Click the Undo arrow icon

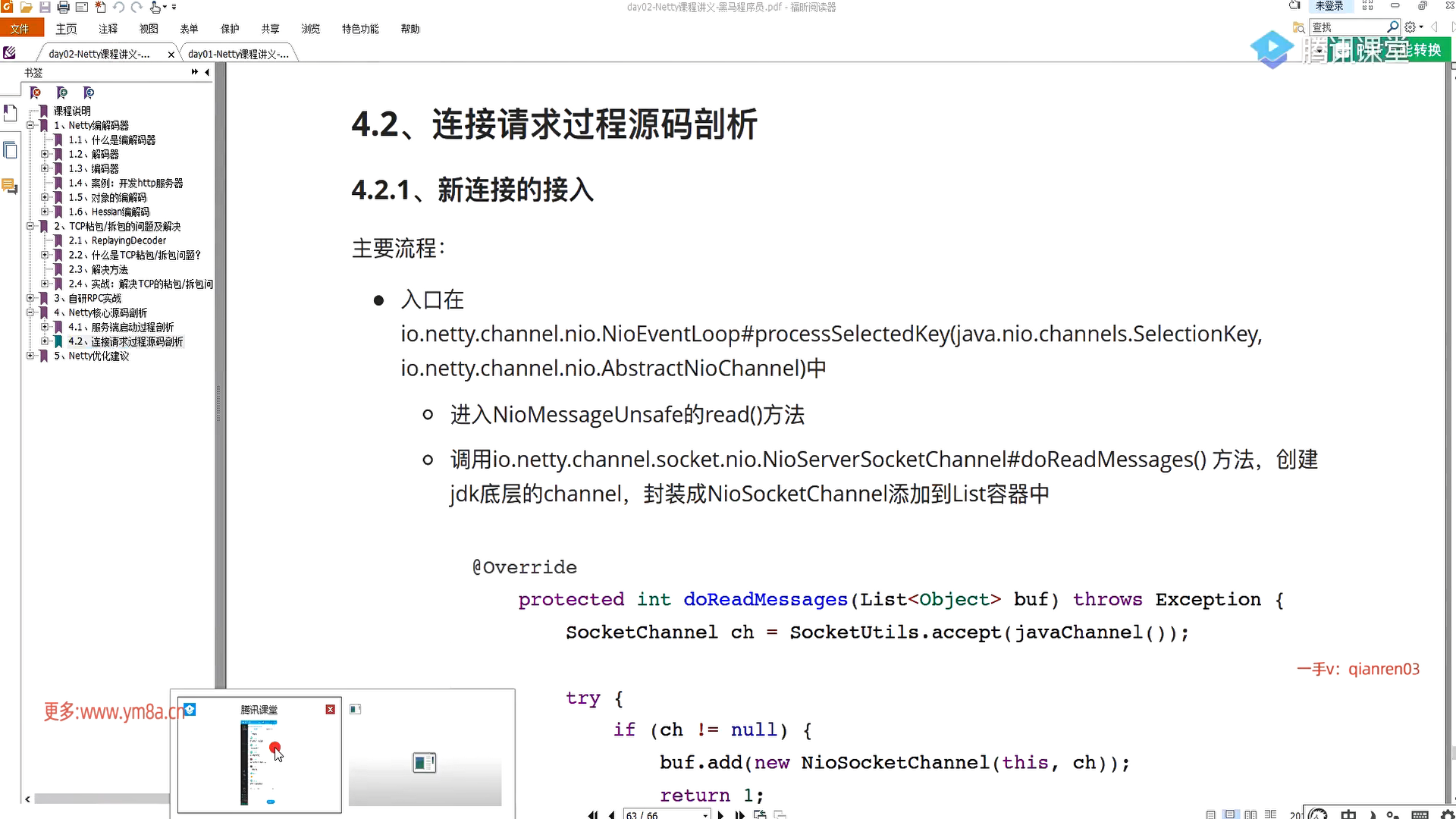(x=118, y=7)
